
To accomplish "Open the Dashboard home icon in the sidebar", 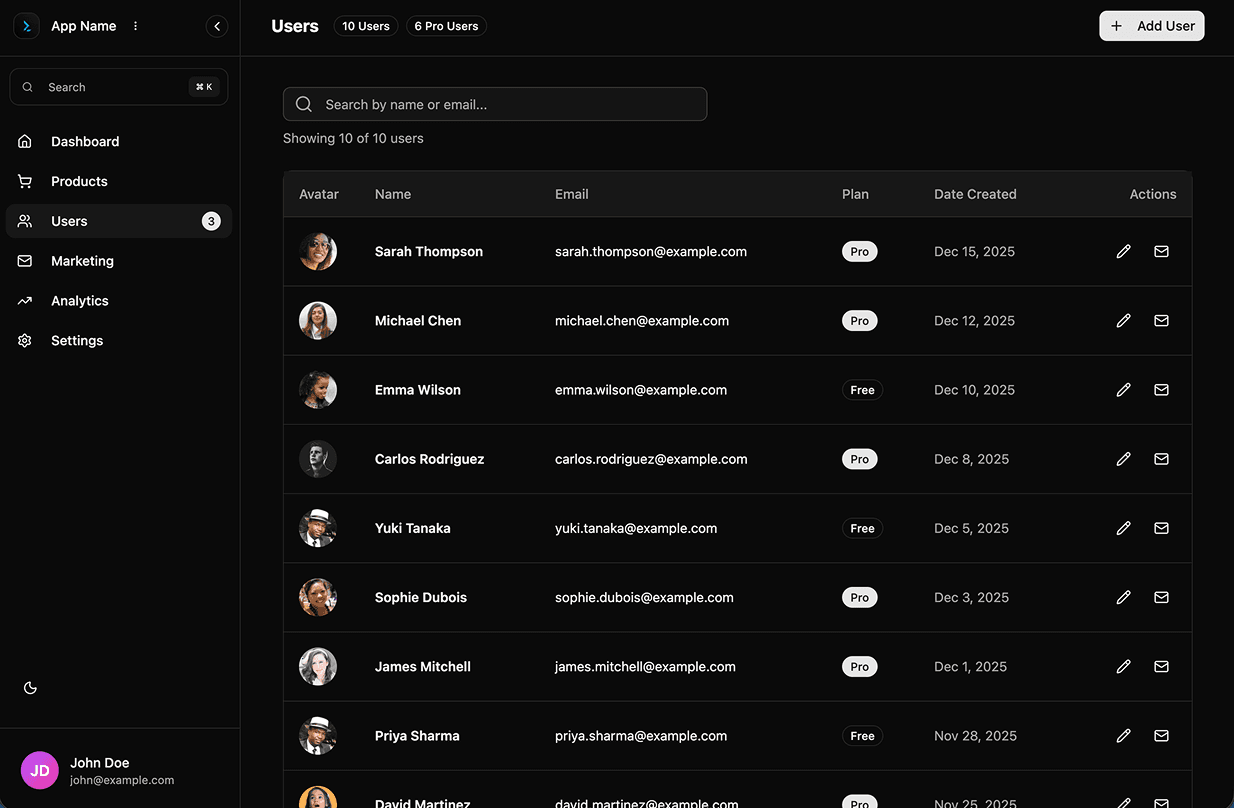I will point(24,141).
